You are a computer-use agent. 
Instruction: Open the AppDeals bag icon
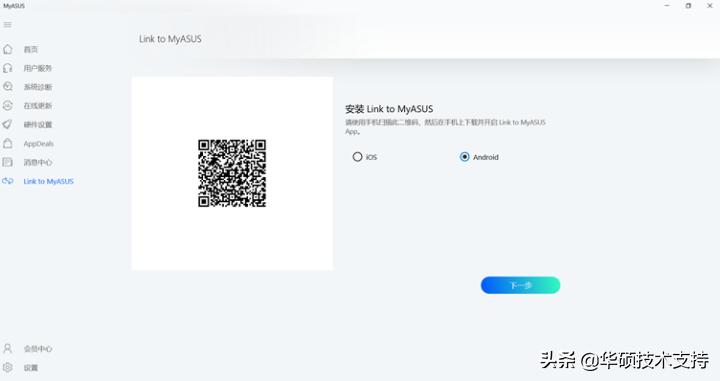click(x=8, y=143)
